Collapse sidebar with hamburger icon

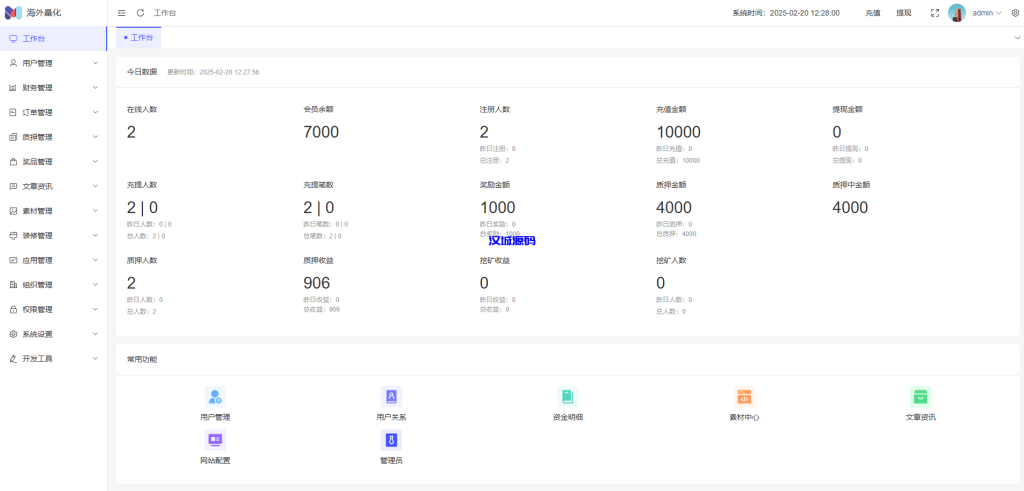122,13
